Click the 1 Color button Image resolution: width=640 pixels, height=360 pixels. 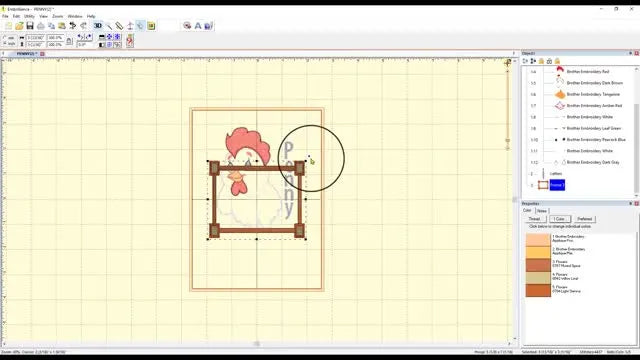(x=560, y=219)
